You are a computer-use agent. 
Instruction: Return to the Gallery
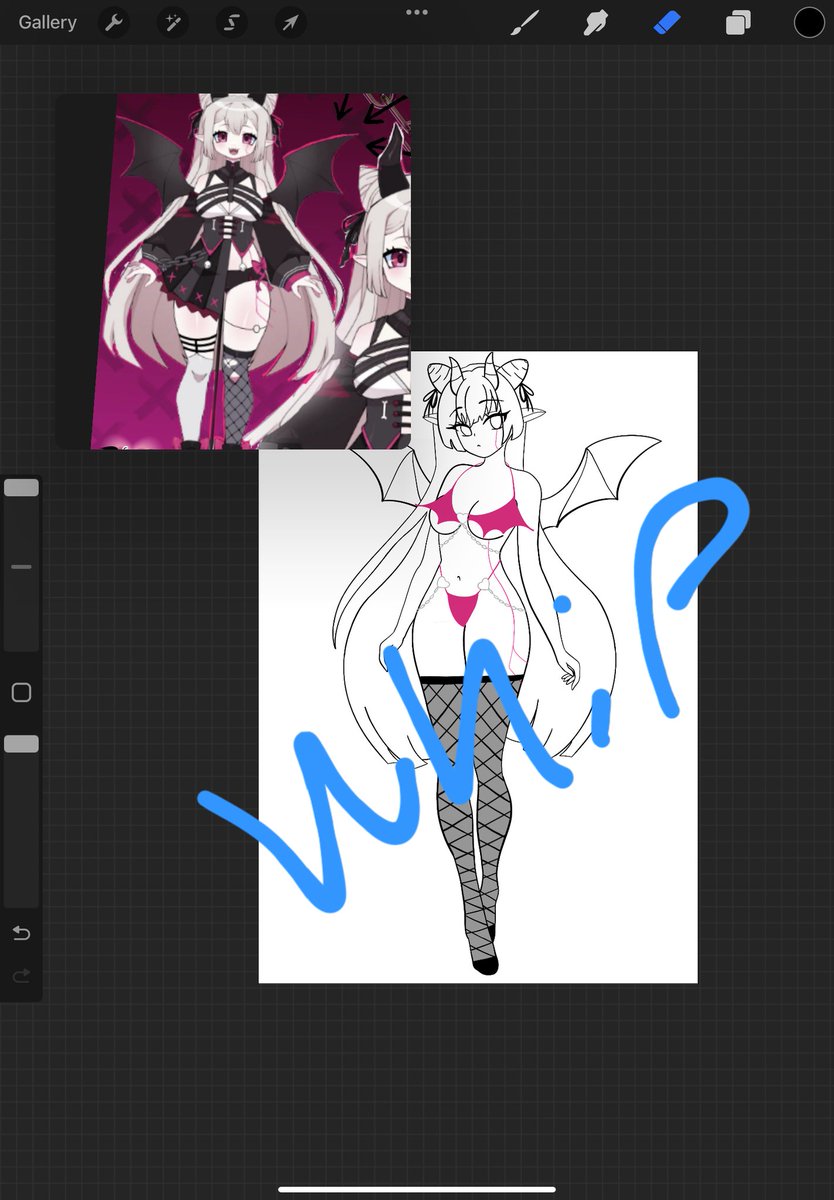click(47, 22)
